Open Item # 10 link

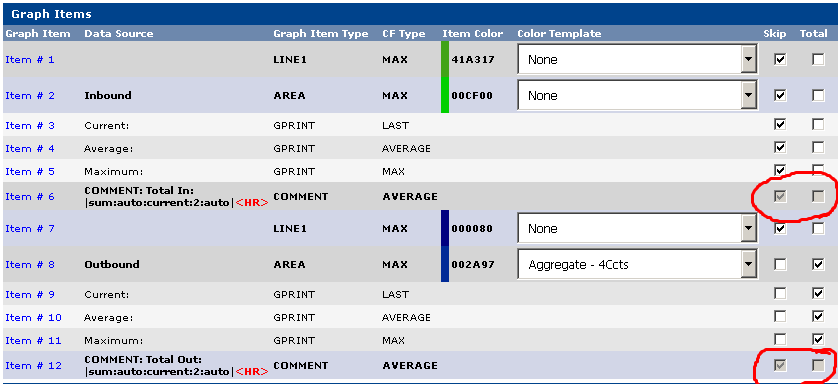point(33,317)
